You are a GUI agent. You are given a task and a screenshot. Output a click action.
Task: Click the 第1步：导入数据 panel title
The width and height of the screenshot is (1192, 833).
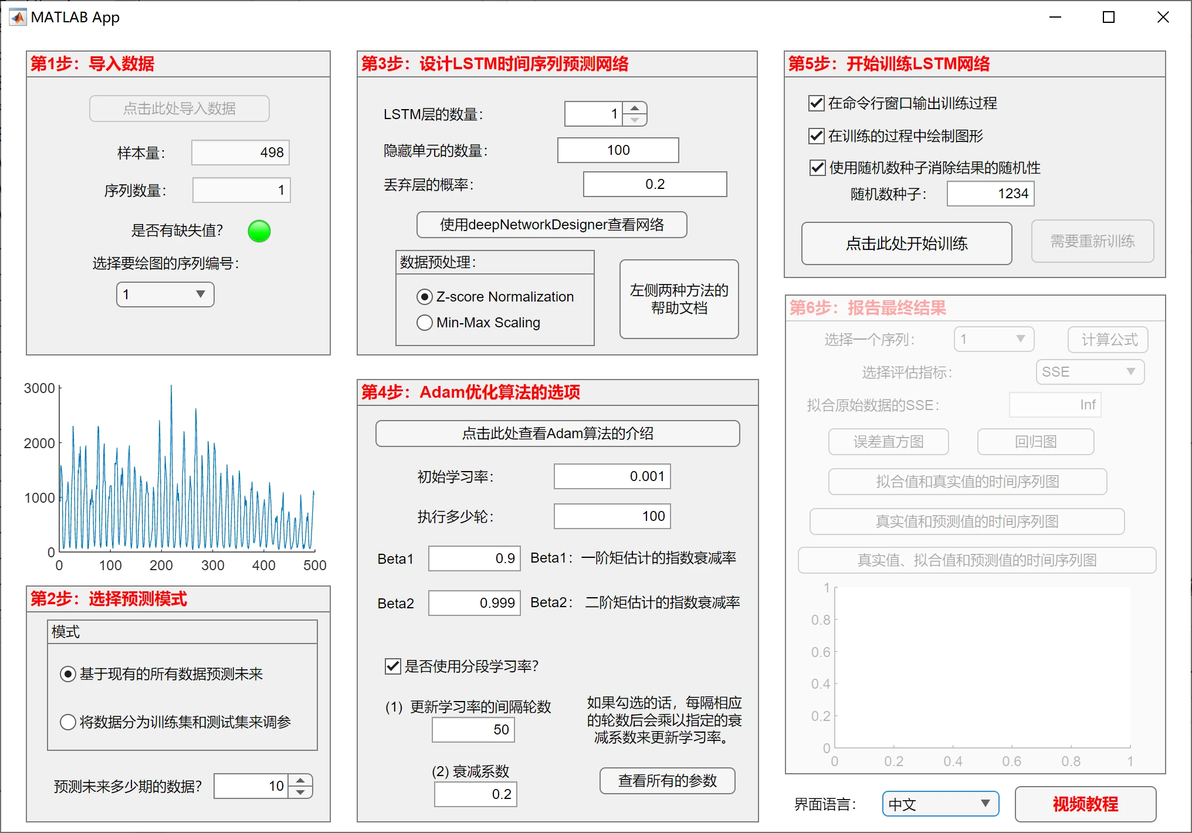click(92, 64)
